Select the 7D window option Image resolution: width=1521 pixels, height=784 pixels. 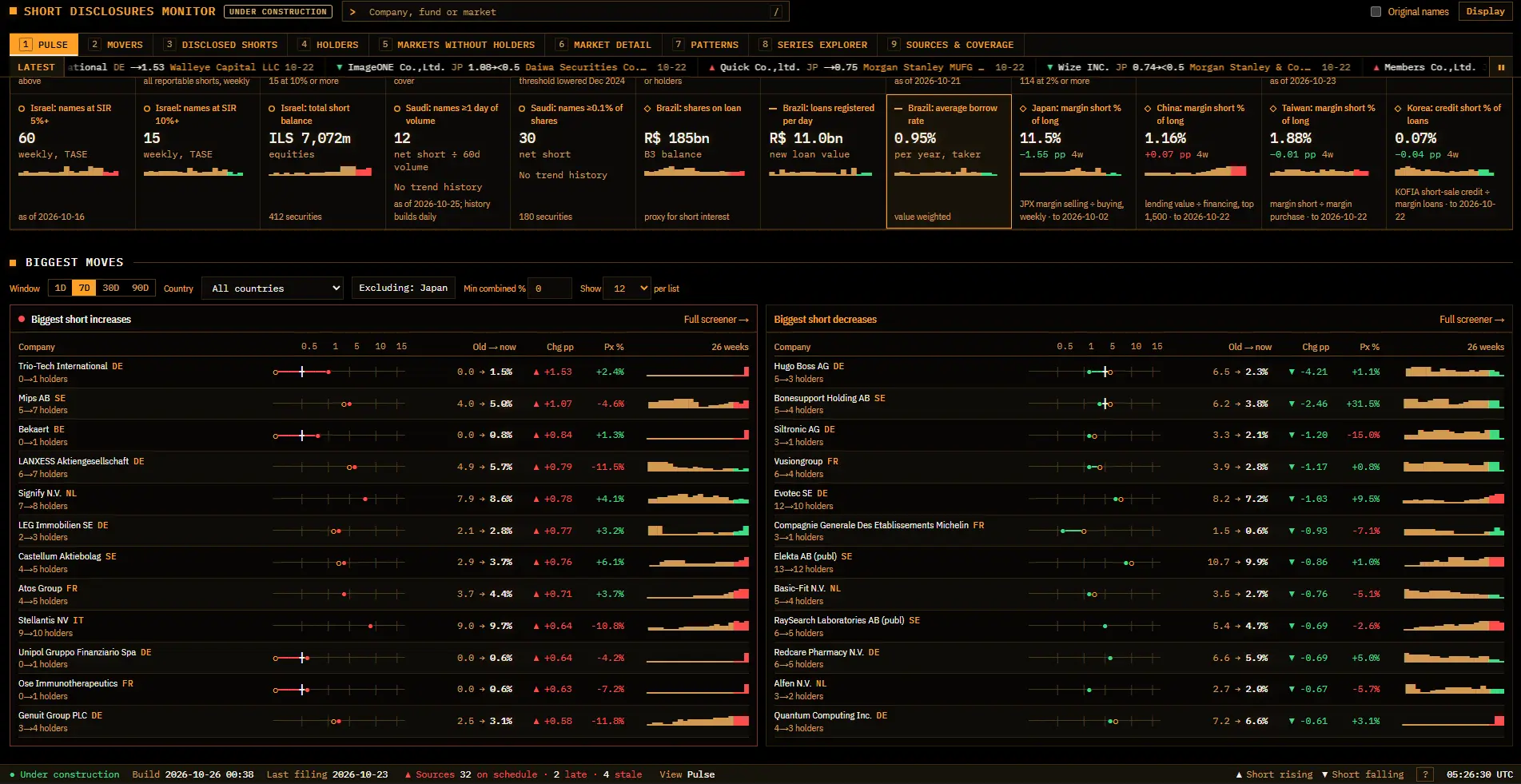pos(84,288)
